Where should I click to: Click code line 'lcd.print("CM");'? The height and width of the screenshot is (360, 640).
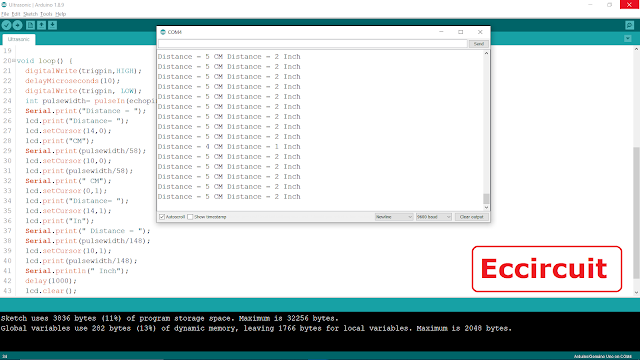click(x=60, y=141)
